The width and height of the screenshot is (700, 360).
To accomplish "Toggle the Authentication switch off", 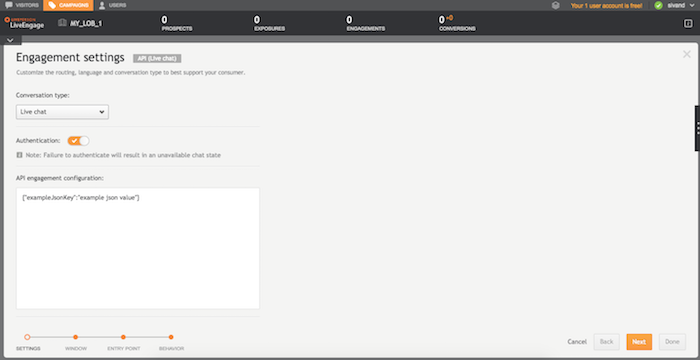I will [x=78, y=141].
